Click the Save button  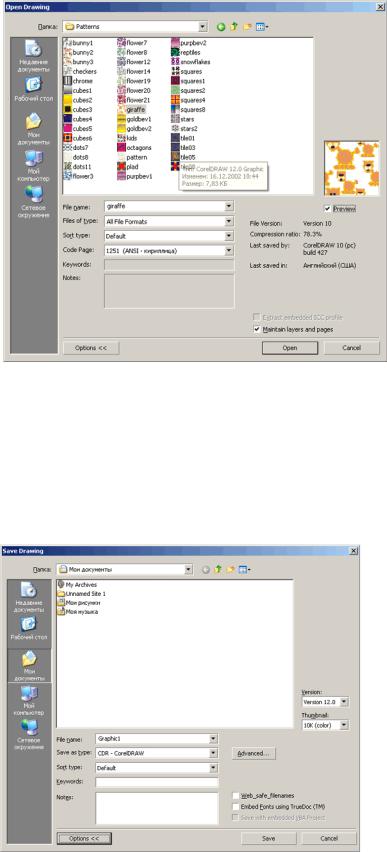click(x=269, y=838)
